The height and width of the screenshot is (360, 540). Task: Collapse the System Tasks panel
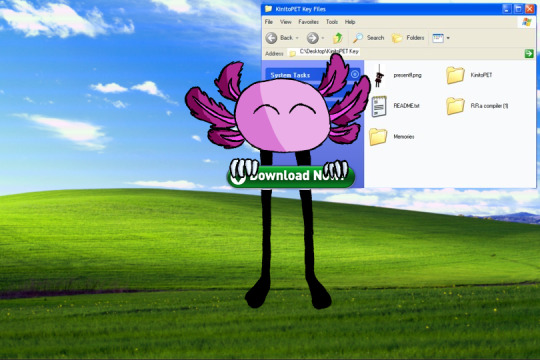[x=355, y=74]
